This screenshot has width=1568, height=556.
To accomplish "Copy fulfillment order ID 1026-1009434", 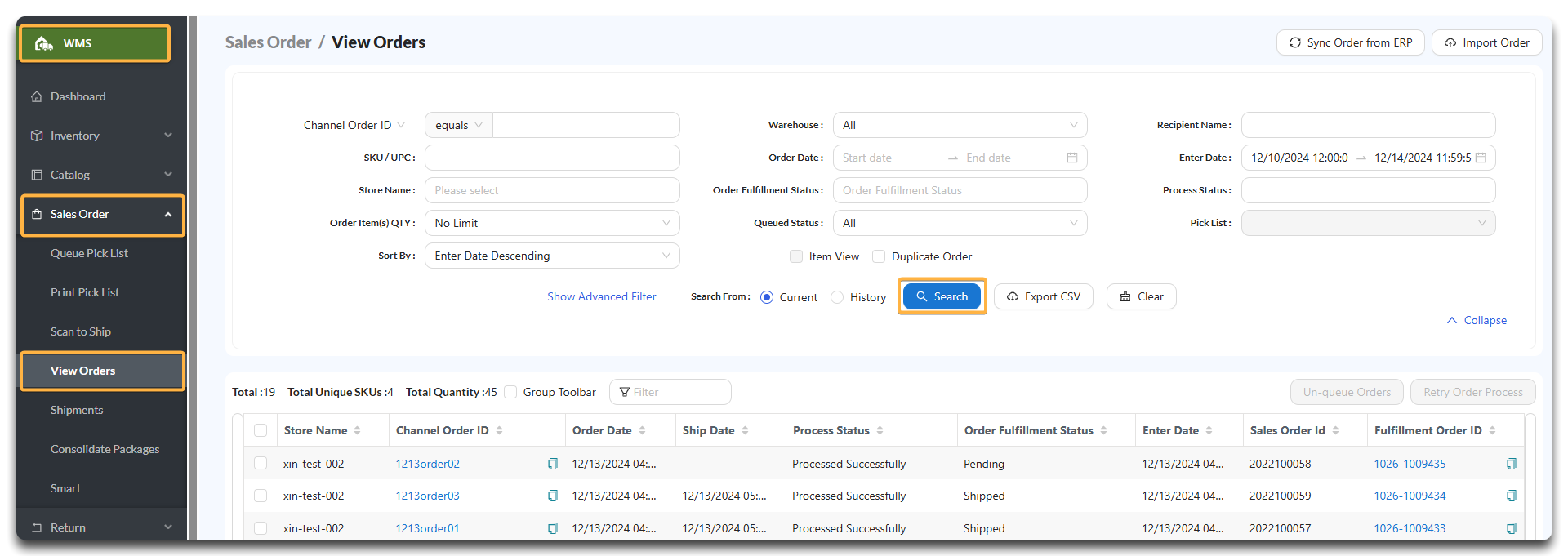I will coord(1512,496).
